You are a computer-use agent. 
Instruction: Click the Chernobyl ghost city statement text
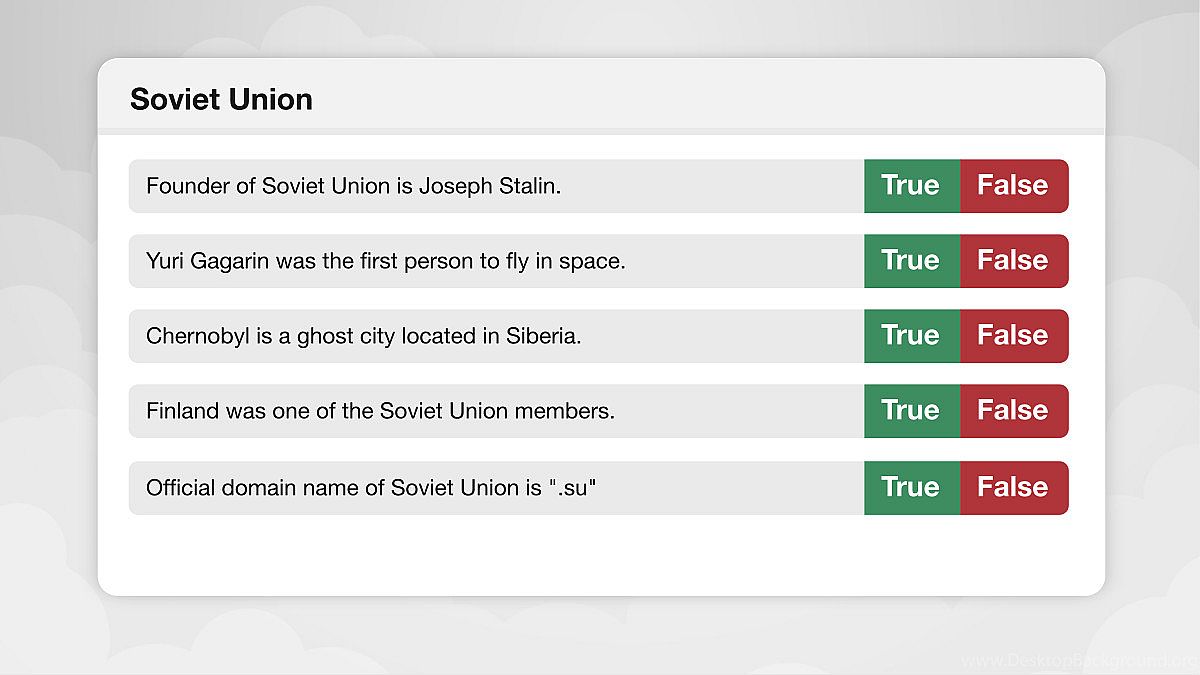click(x=363, y=336)
